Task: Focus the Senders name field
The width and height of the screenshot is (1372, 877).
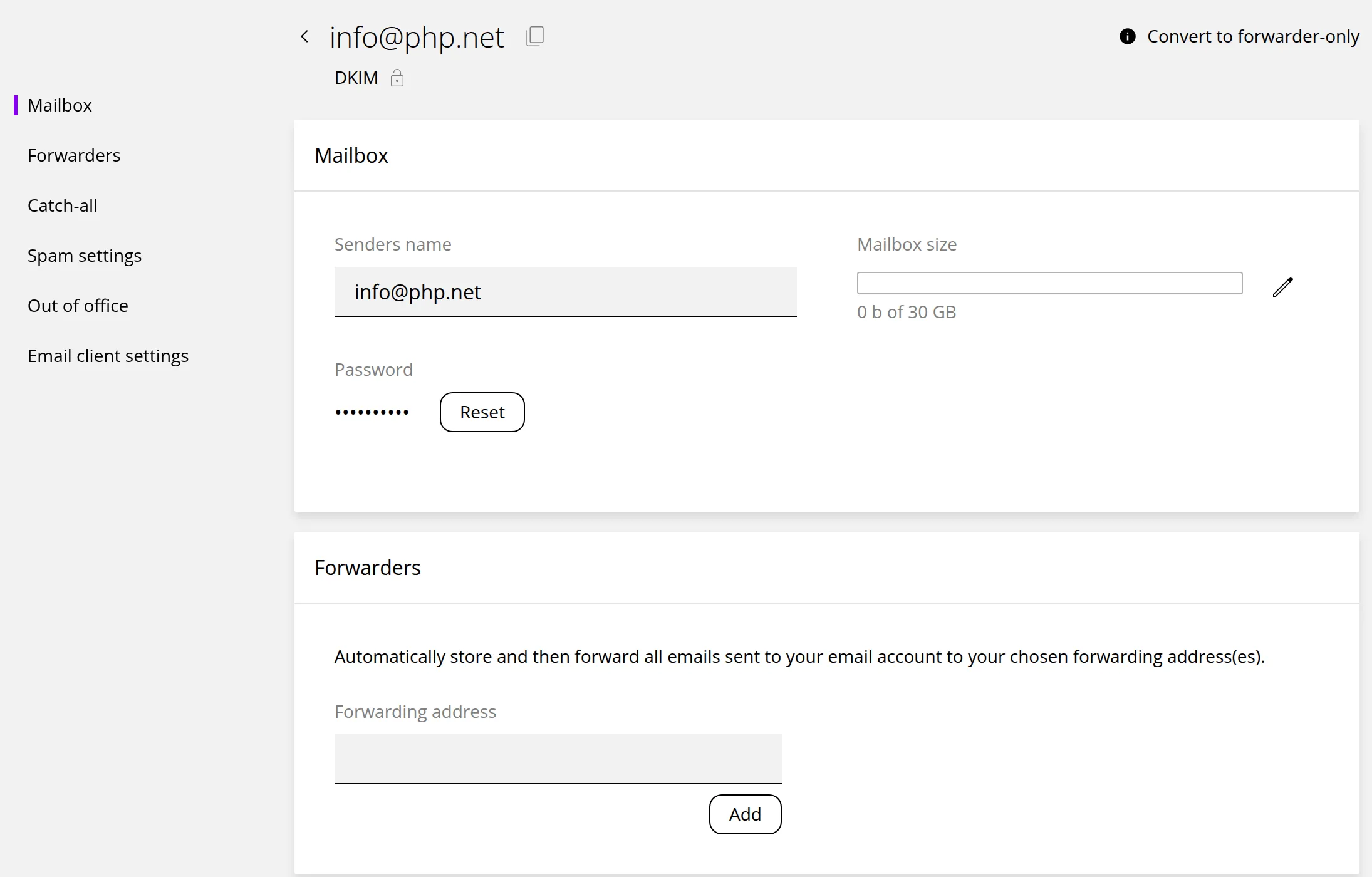Action: pos(566,292)
